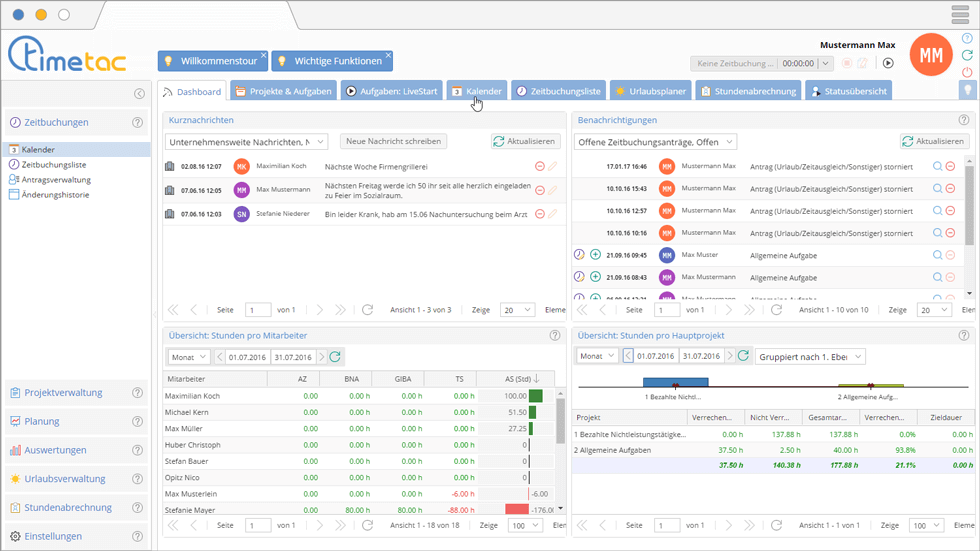Start time tracking with the play button
Viewport: 980px width, 551px height.
click(888, 63)
